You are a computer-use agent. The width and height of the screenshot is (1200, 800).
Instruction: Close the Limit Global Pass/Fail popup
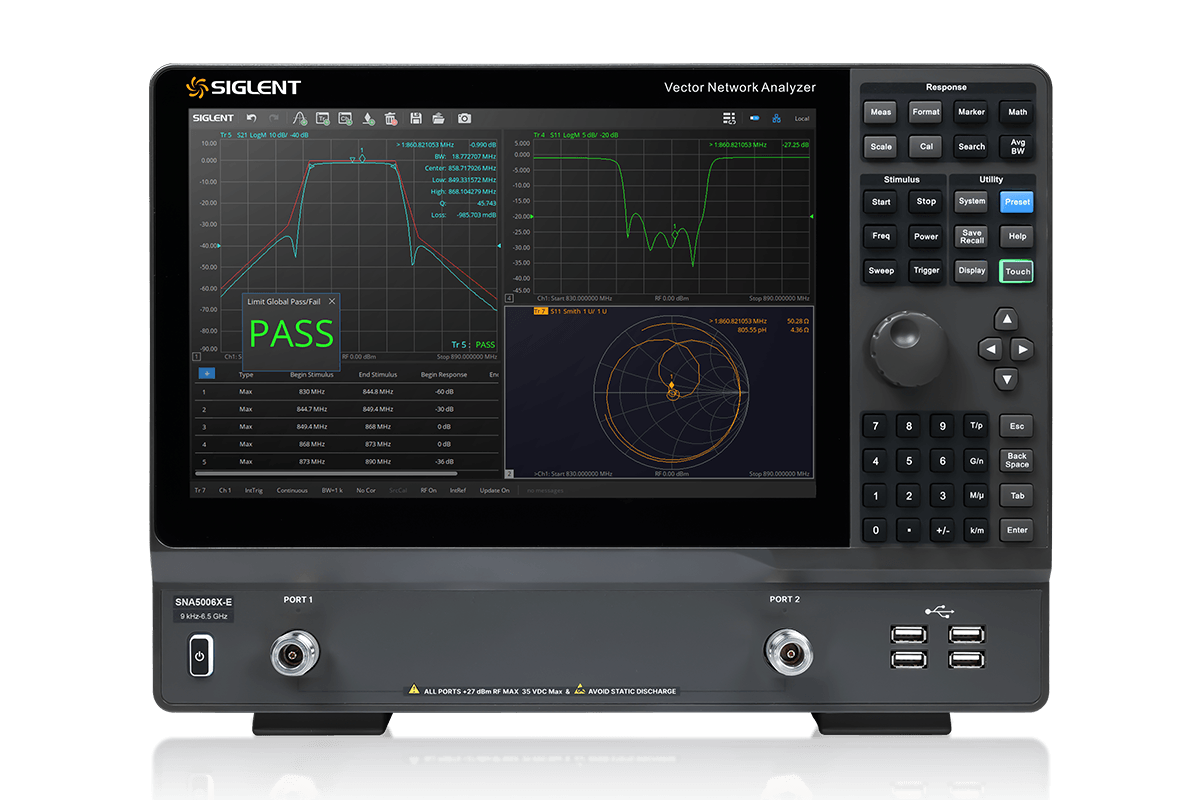pyautogui.click(x=332, y=300)
